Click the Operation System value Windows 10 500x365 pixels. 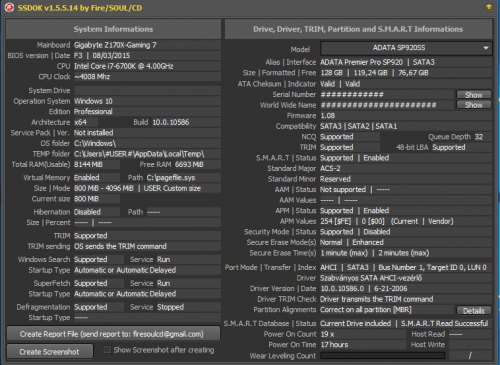pyautogui.click(x=147, y=101)
